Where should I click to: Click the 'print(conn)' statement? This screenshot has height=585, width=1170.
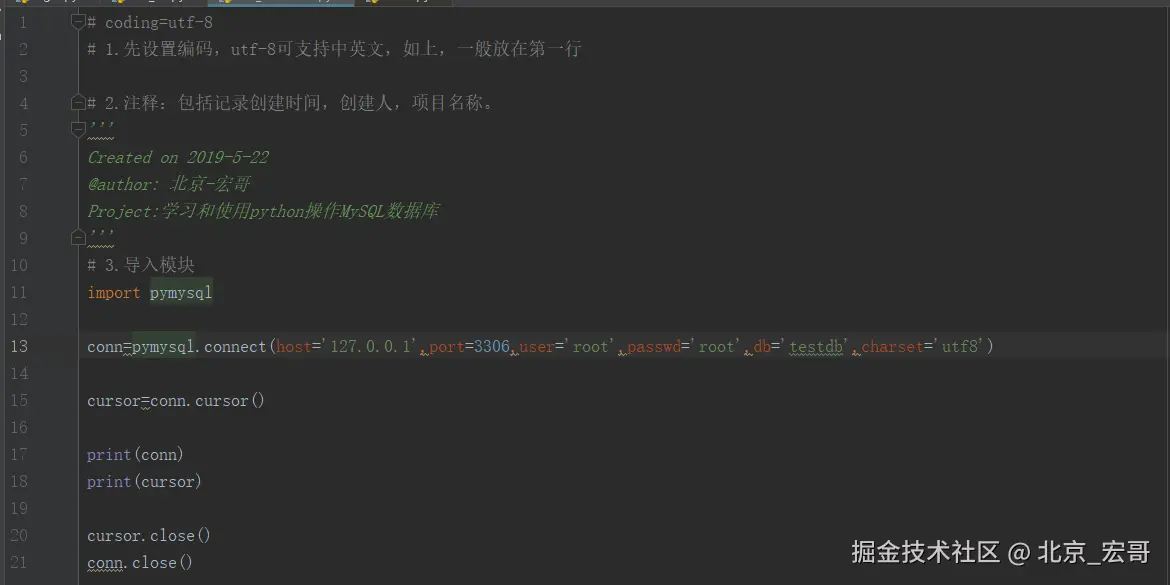[x=135, y=454]
